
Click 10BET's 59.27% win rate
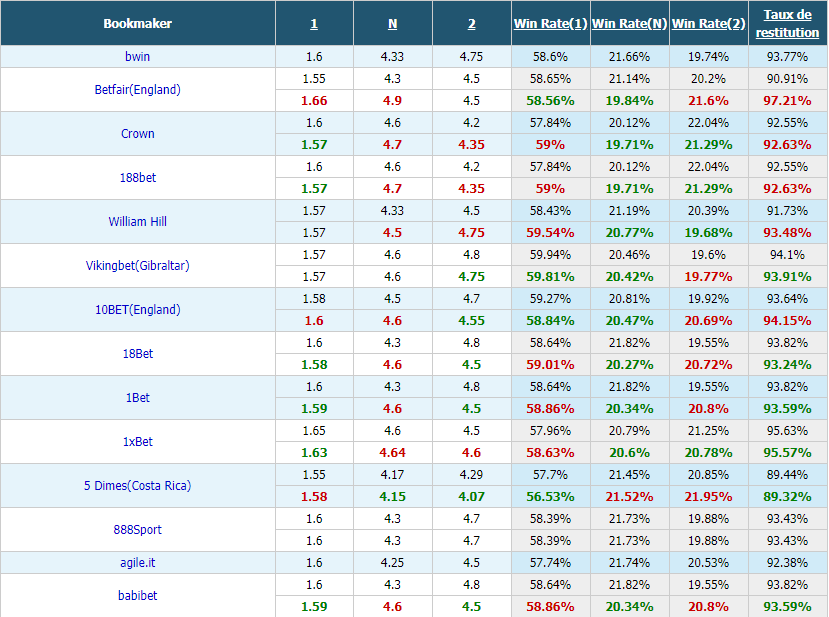coord(550,298)
